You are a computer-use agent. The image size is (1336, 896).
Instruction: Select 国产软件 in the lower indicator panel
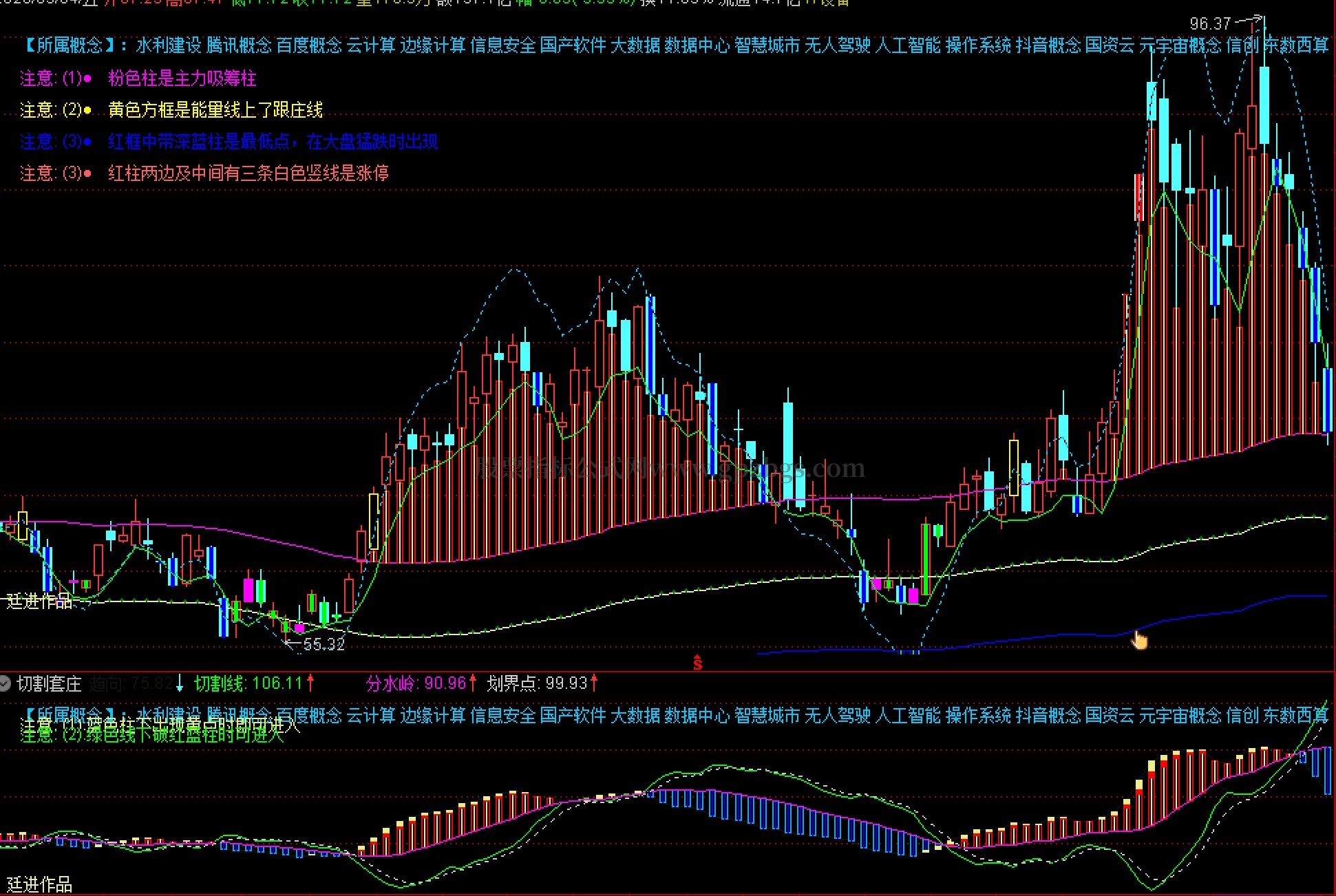tap(573, 716)
